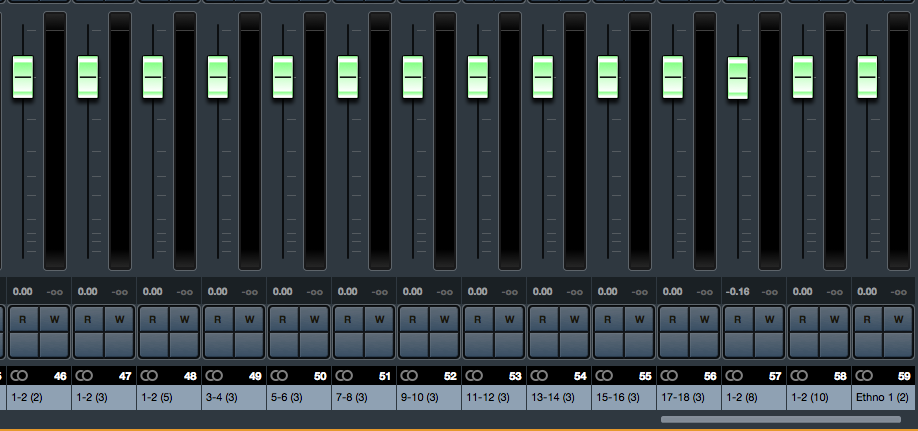The height and width of the screenshot is (431, 918).
Task: Click the stereo icon on channel 47
Action: pos(84,376)
